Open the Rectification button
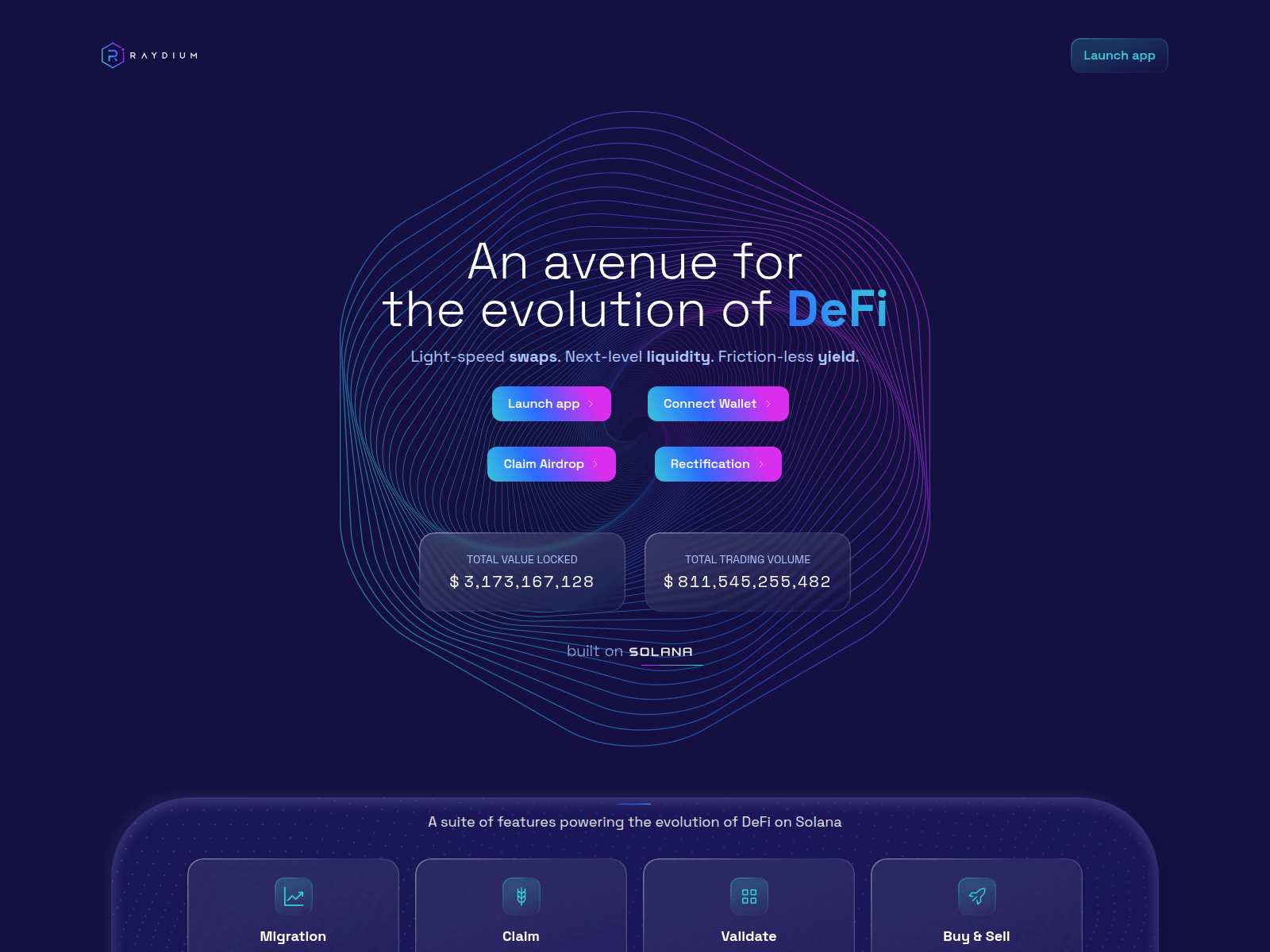Screen dimensions: 1270x952 718,464
